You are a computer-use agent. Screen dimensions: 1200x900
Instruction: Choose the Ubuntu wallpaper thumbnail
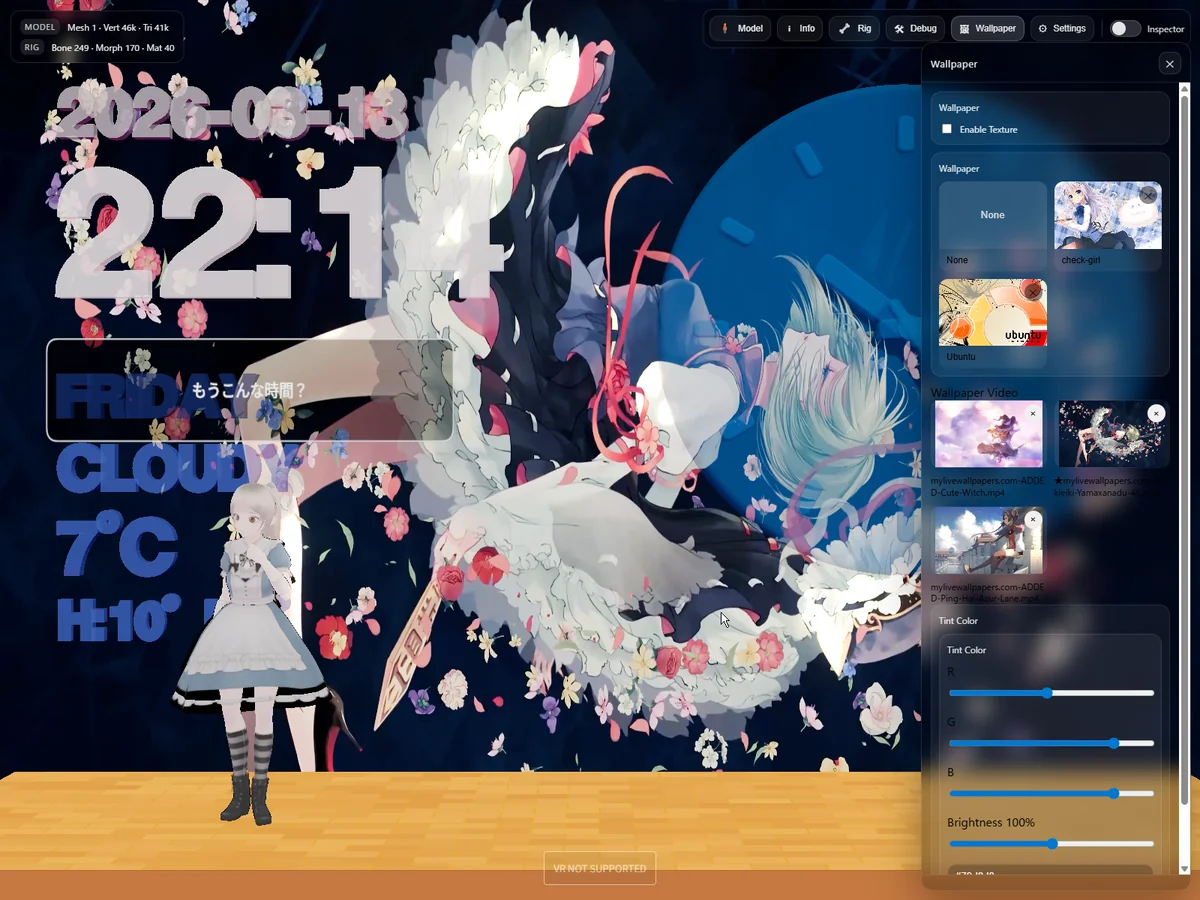(991, 314)
